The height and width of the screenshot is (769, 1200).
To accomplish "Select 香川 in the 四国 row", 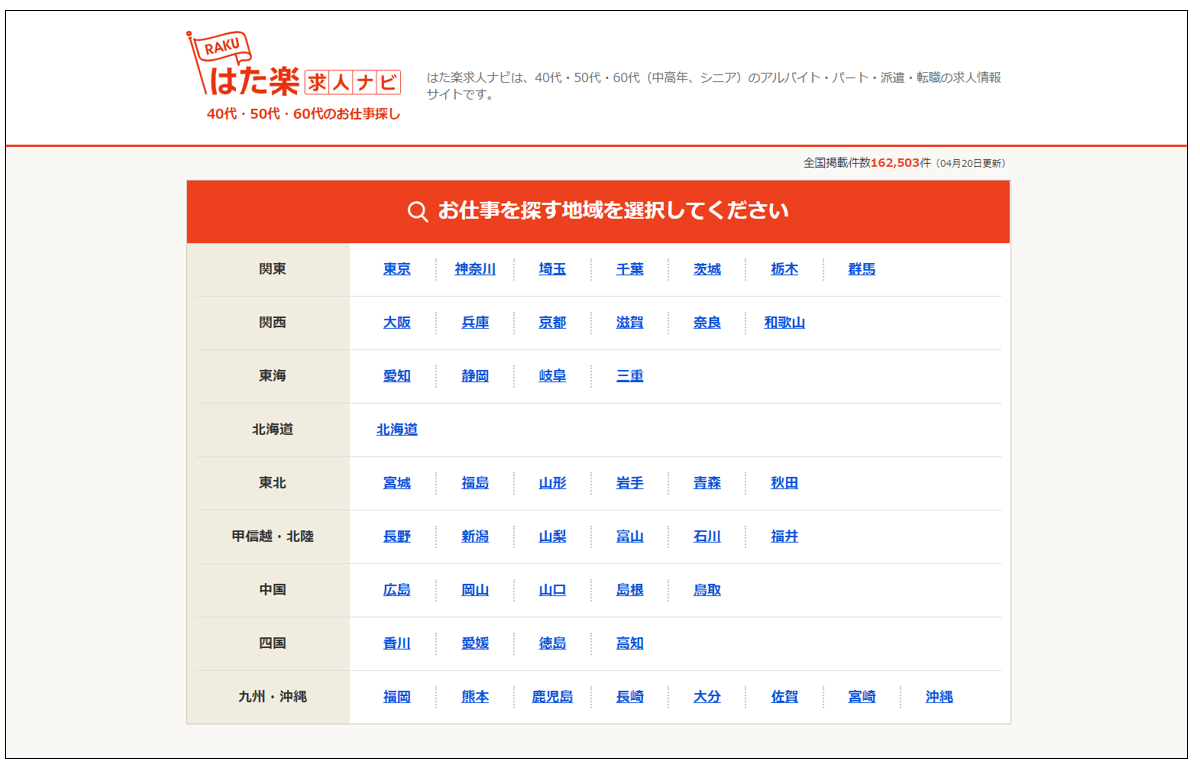I will [397, 644].
